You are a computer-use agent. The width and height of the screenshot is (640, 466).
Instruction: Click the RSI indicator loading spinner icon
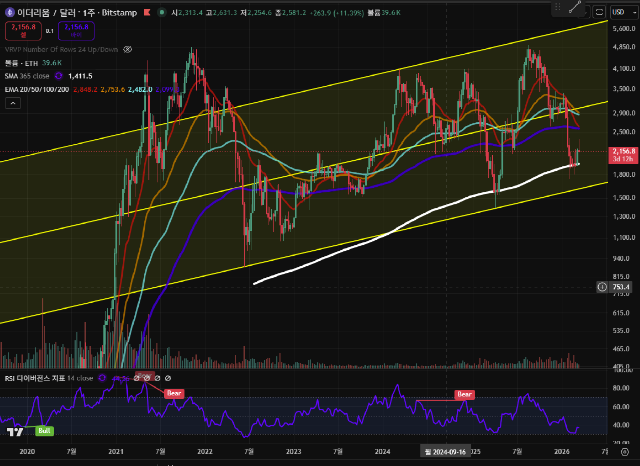(102, 378)
